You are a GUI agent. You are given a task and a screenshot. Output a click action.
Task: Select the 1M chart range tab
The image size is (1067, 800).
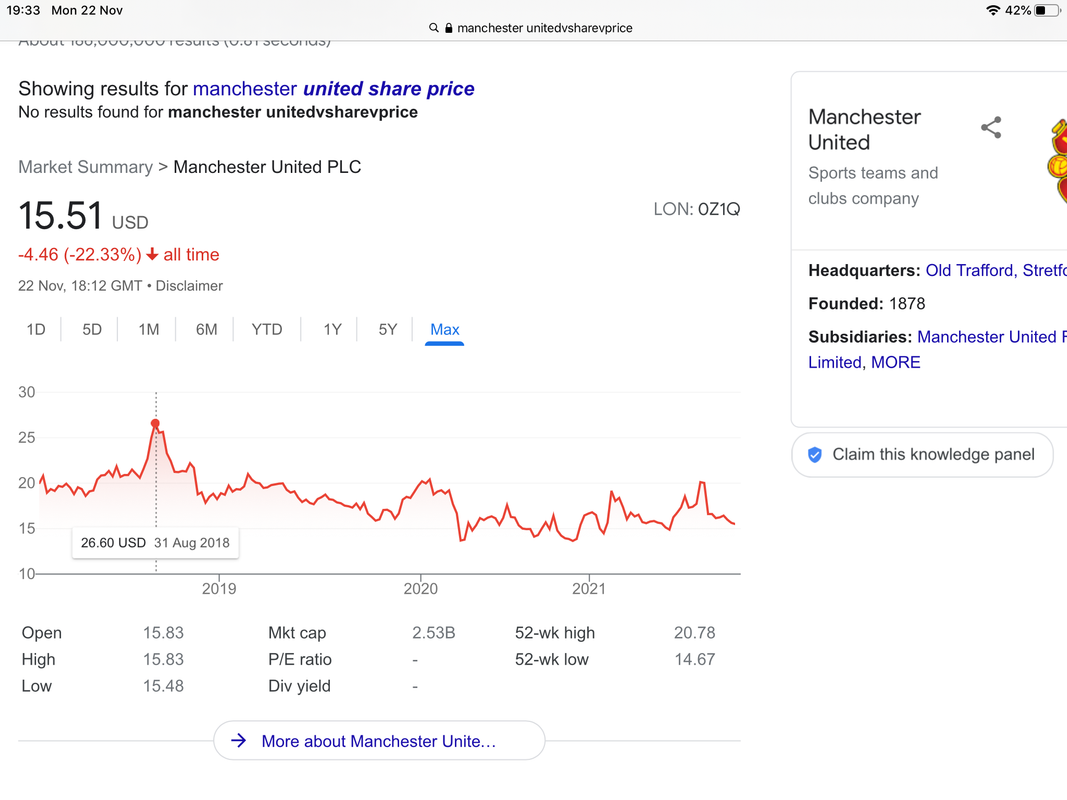pyautogui.click(x=149, y=330)
